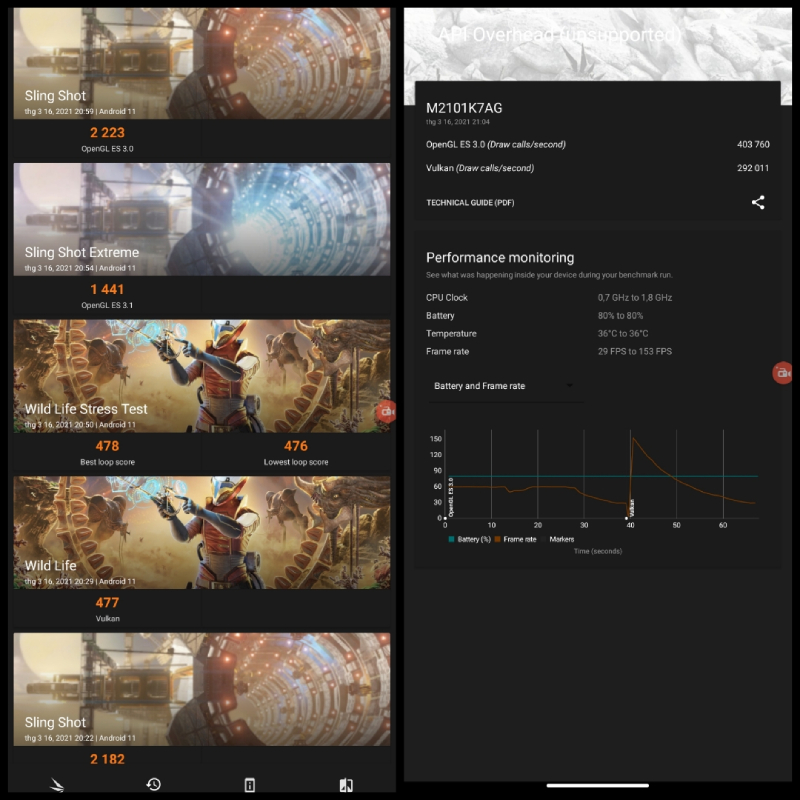This screenshot has width=800, height=800.
Task: Open the TECHNICAL GUIDE (PDF) link
Action: [470, 203]
